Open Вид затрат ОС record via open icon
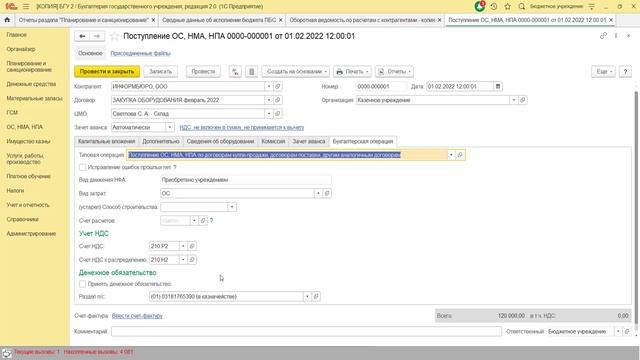Screen dimensions: 640x360 pos(327,193)
